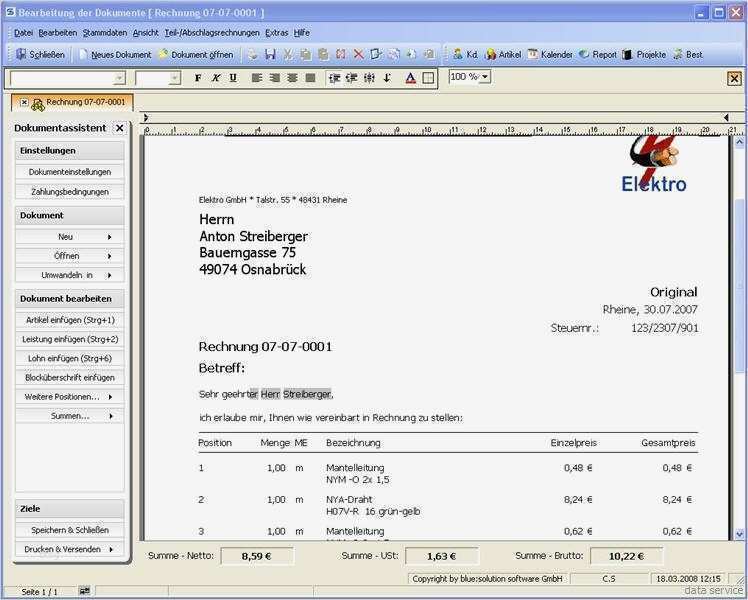748x600 pixels.
Task: Close the Dokumentassistent panel
Action: point(119,128)
